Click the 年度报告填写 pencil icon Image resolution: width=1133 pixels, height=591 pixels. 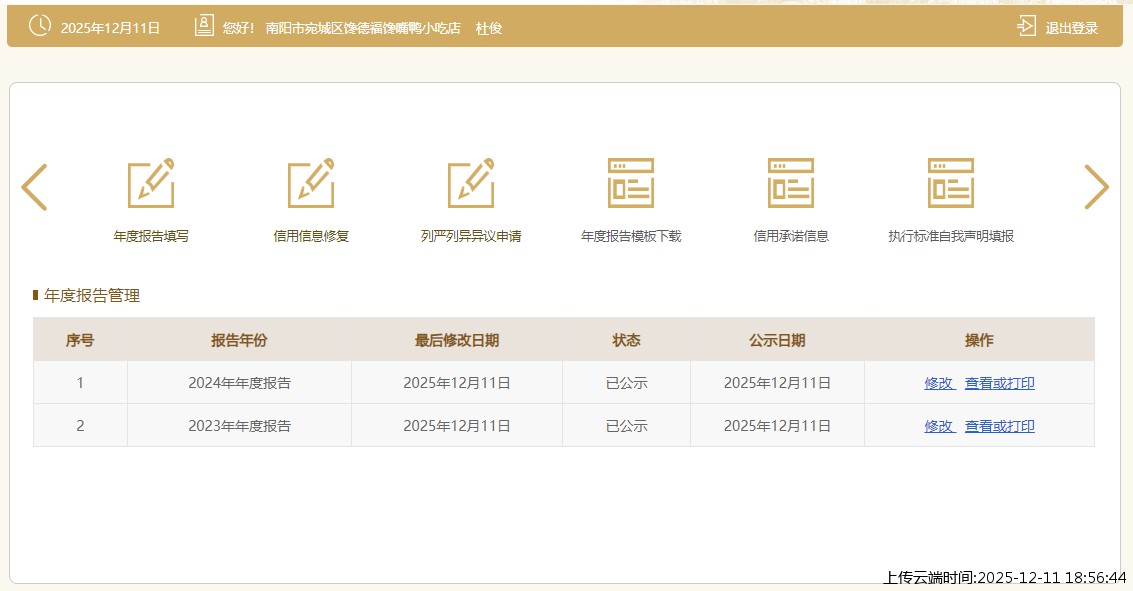click(x=151, y=184)
